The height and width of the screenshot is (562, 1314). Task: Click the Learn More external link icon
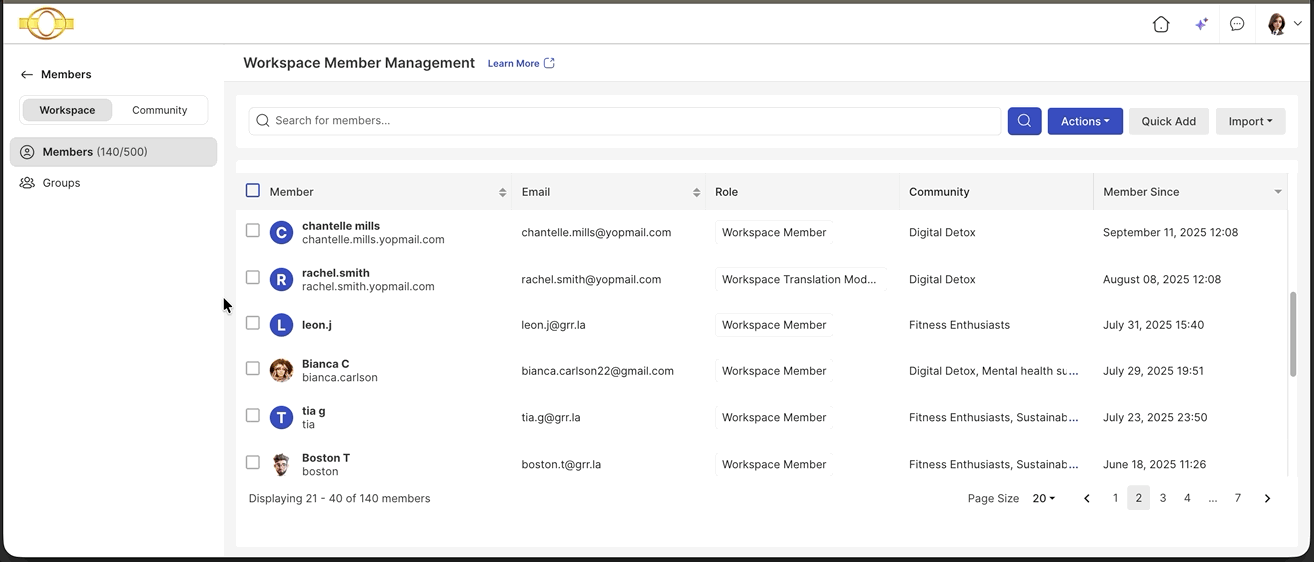[x=549, y=63]
